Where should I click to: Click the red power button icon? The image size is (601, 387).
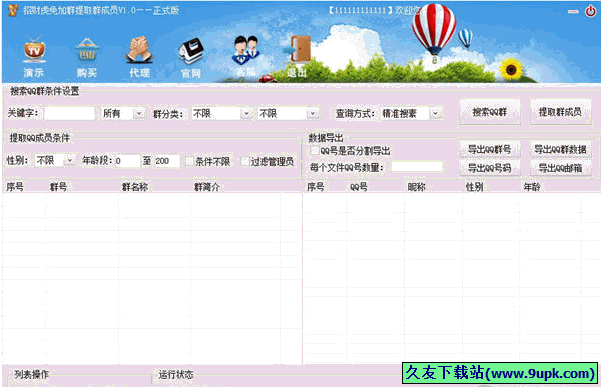click(590, 11)
